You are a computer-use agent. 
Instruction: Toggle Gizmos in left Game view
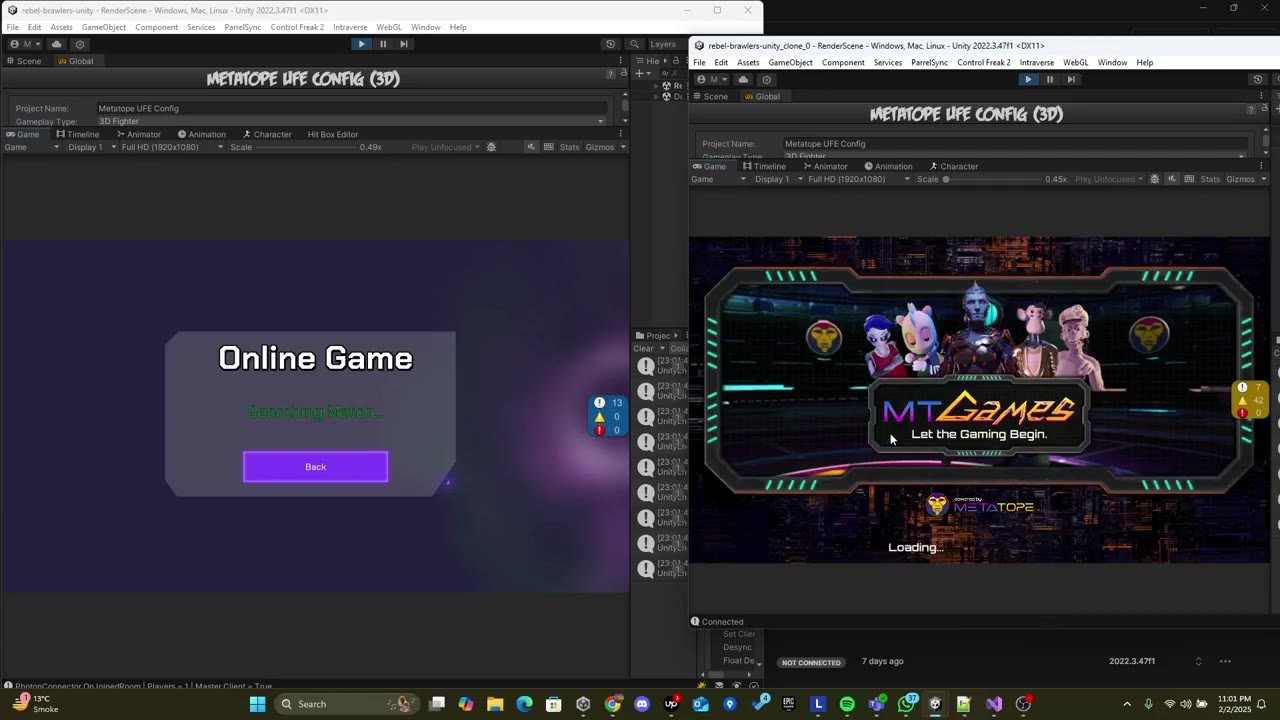(x=600, y=147)
